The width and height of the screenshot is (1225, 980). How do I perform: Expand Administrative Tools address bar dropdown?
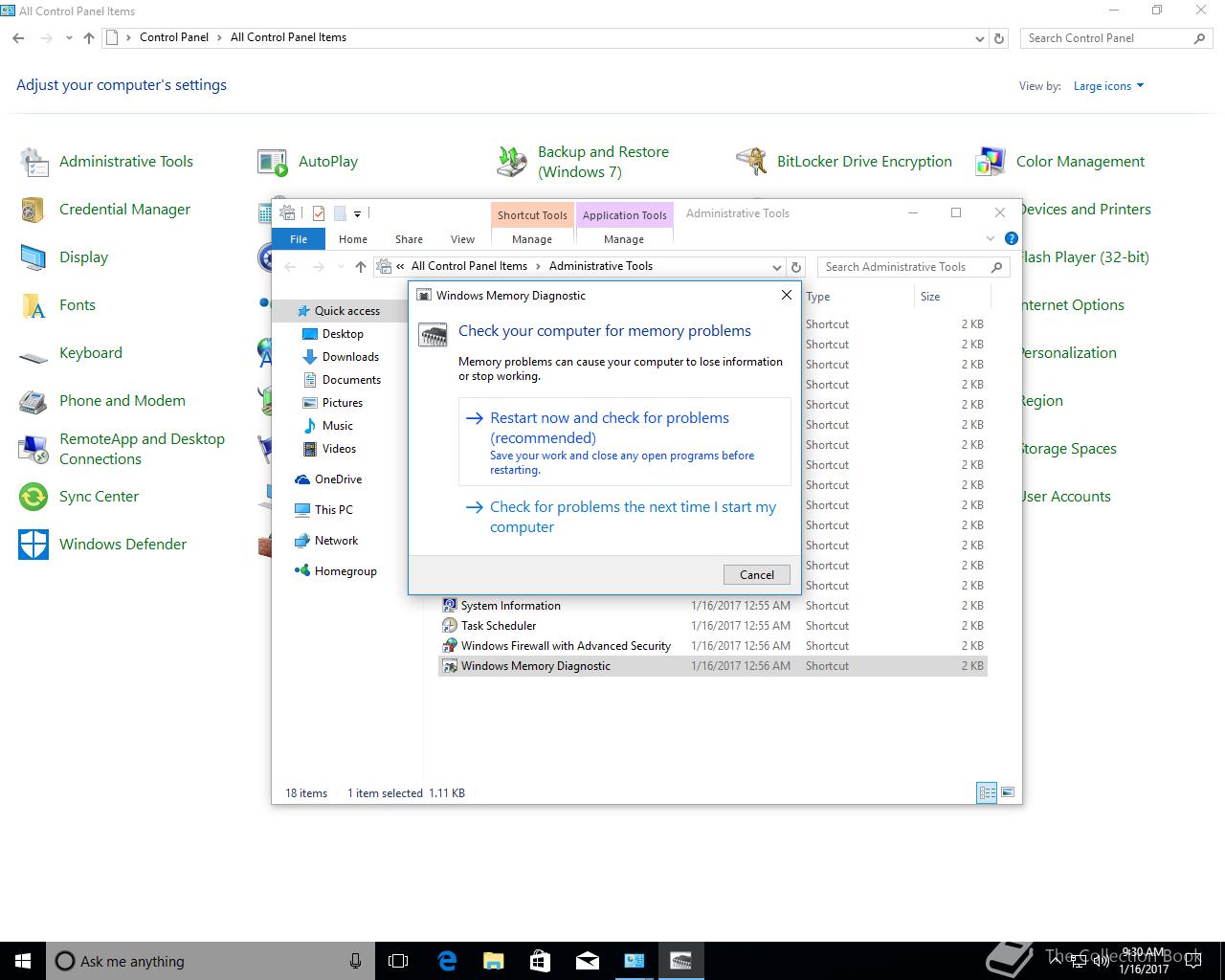tap(776, 267)
